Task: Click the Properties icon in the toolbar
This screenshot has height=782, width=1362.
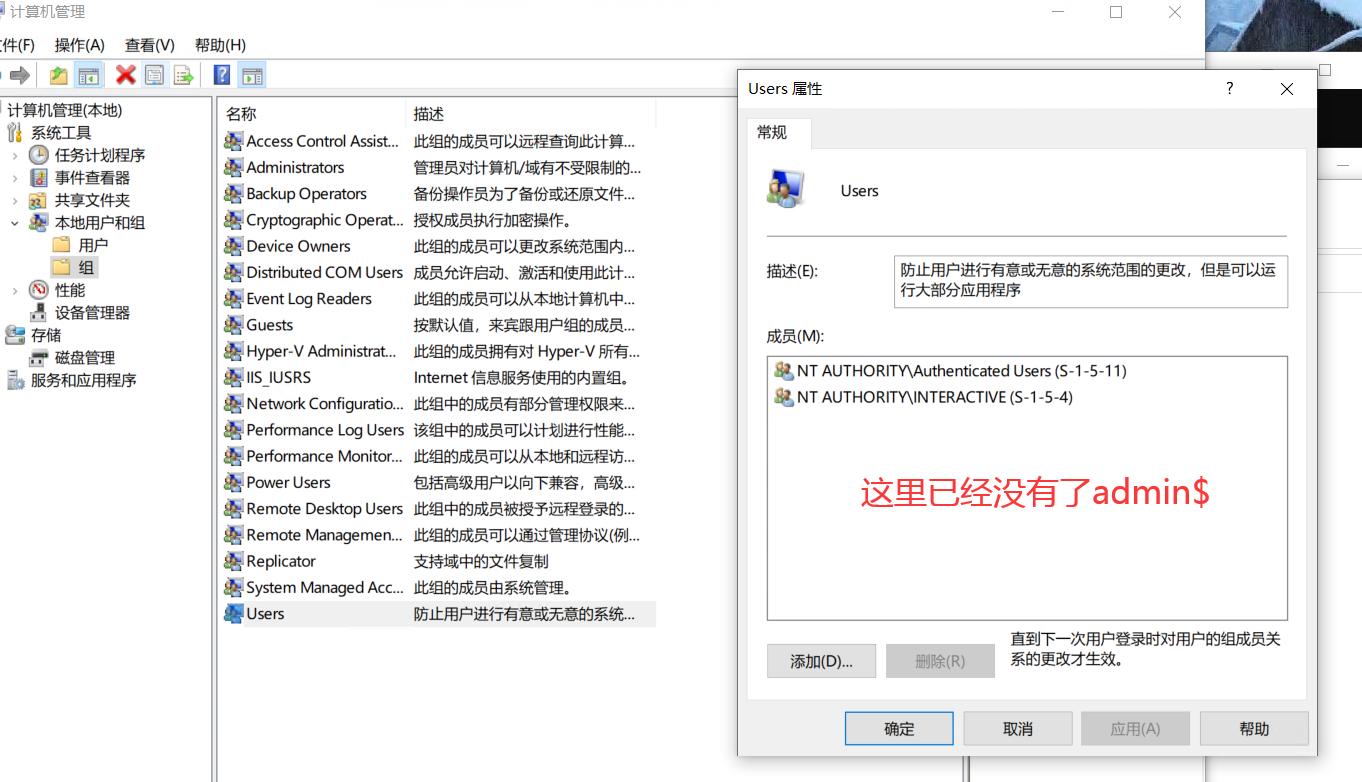Action: (x=155, y=74)
